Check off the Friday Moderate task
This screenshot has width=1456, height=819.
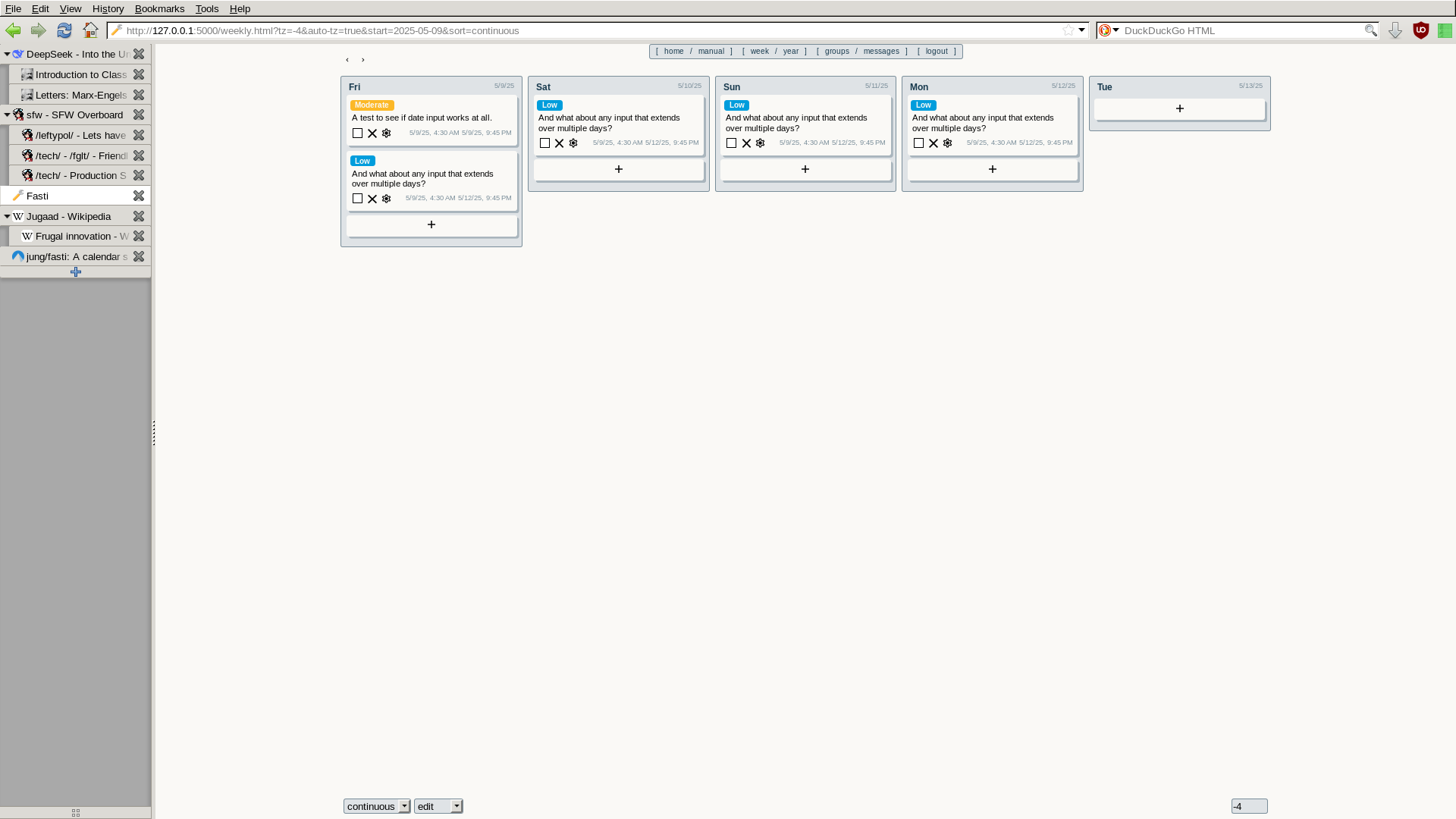pyautogui.click(x=358, y=133)
